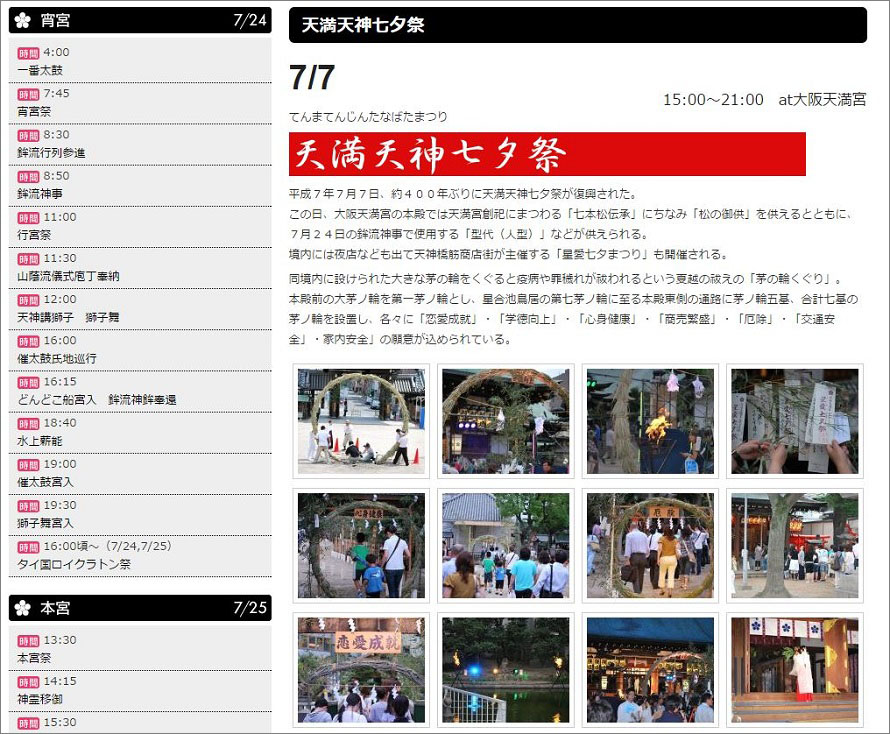Click the 時間 badge at 16:00 催太鼓氏地巡行

pos(28,341)
